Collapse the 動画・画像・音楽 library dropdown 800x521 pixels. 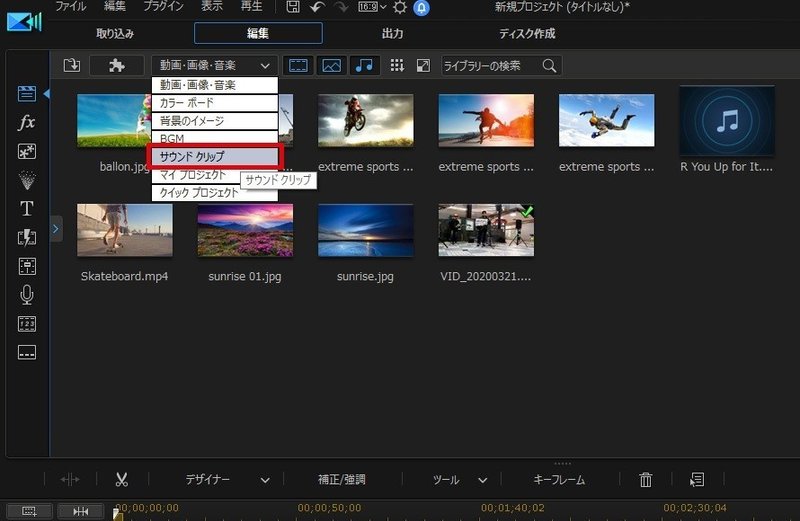[x=214, y=65]
